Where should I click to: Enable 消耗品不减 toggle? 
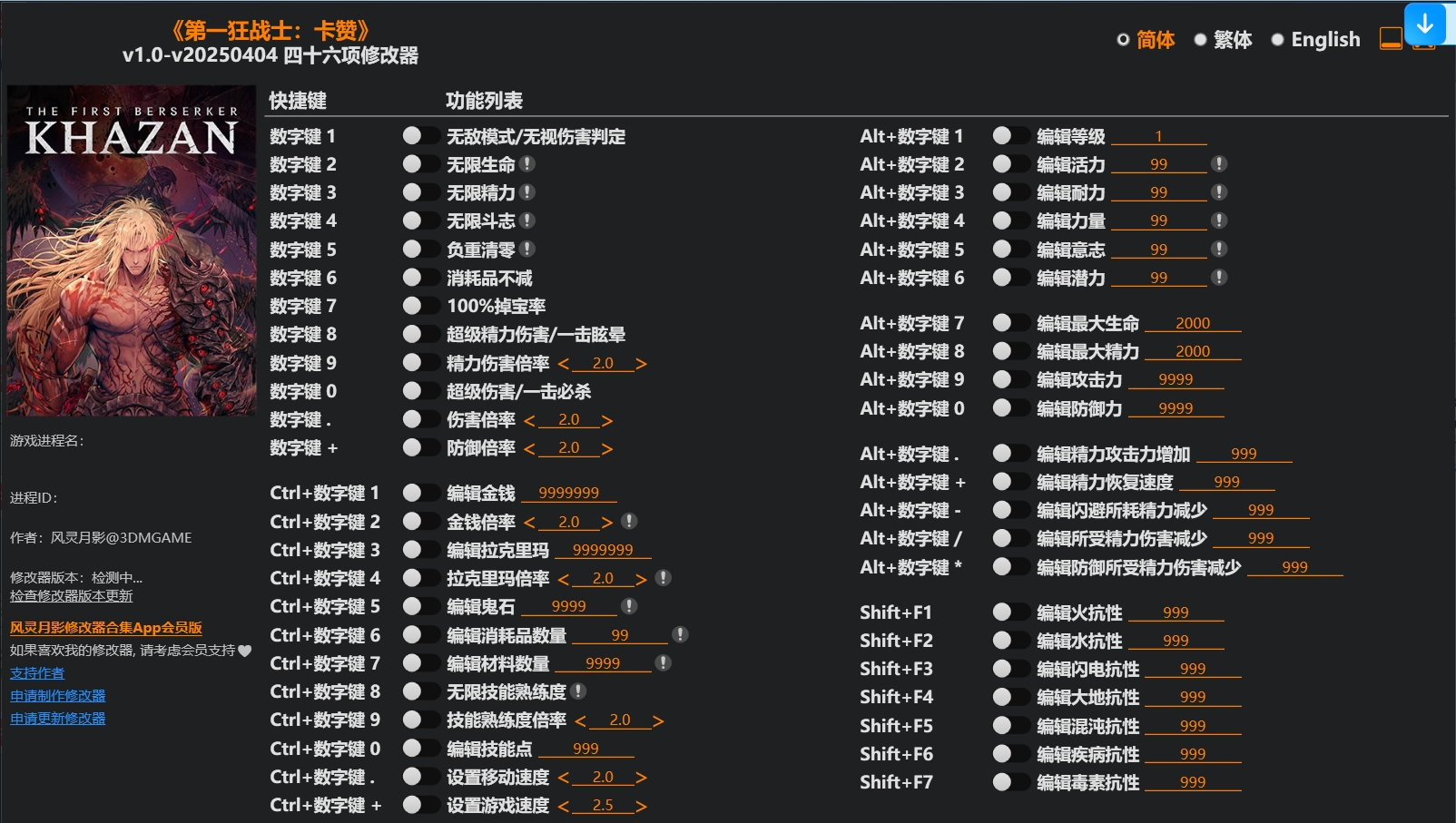click(420, 278)
